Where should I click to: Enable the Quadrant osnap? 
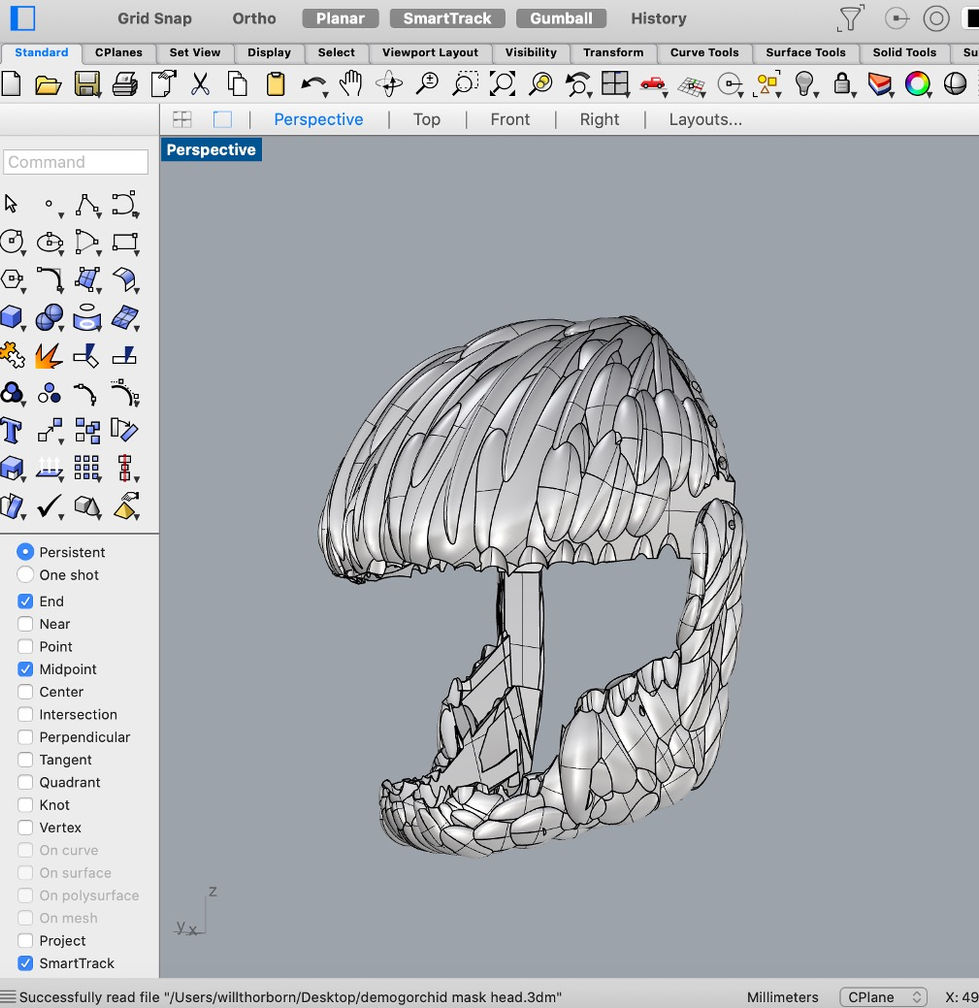tap(25, 782)
